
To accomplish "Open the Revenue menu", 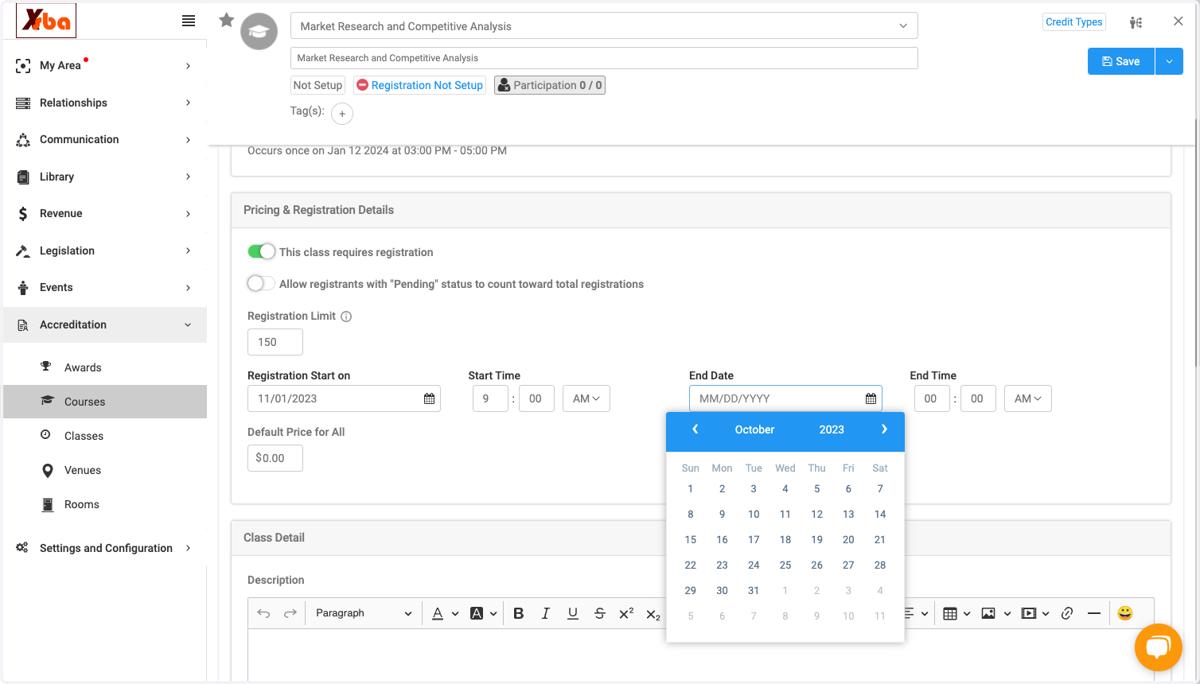I will pyautogui.click(x=104, y=214).
